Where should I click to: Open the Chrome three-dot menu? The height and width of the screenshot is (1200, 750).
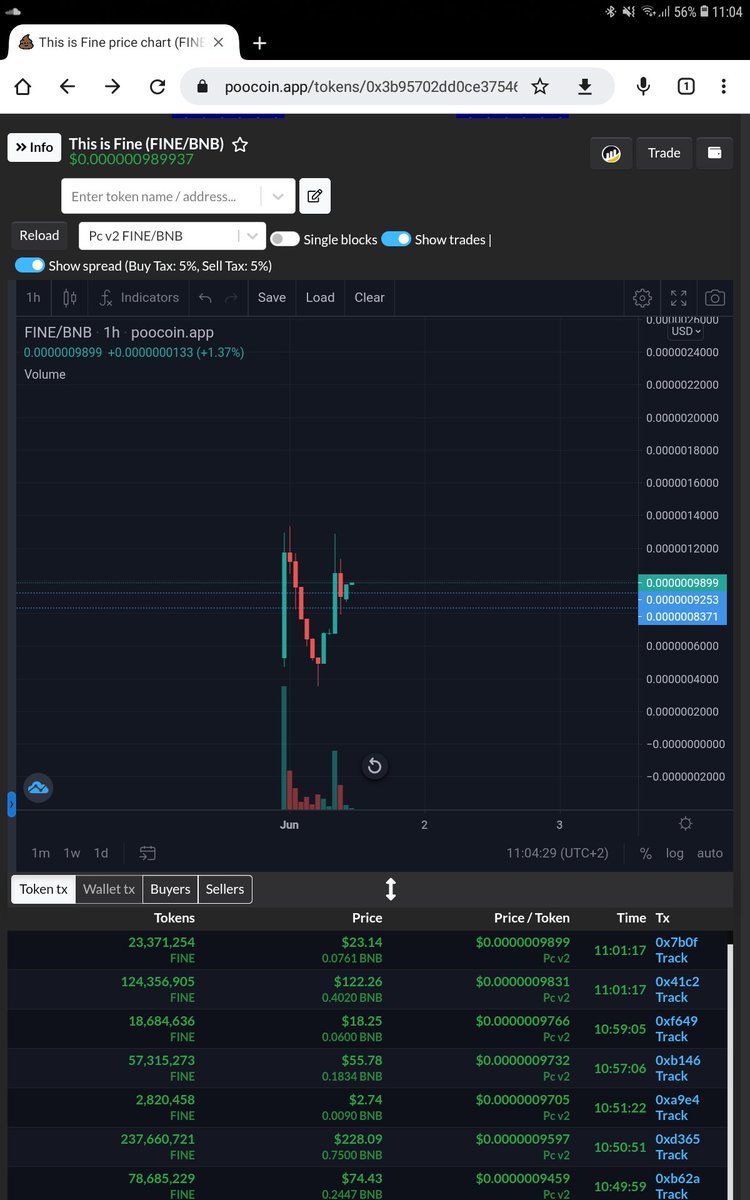pyautogui.click(x=724, y=87)
